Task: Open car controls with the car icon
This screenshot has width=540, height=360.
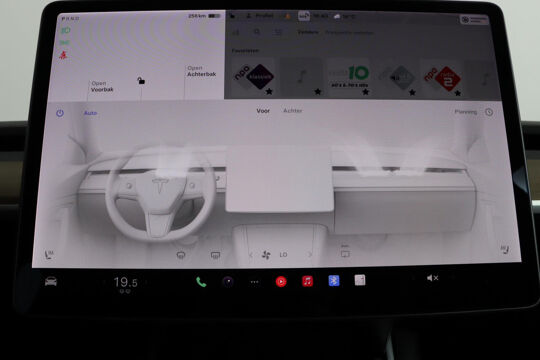Action: point(51,281)
